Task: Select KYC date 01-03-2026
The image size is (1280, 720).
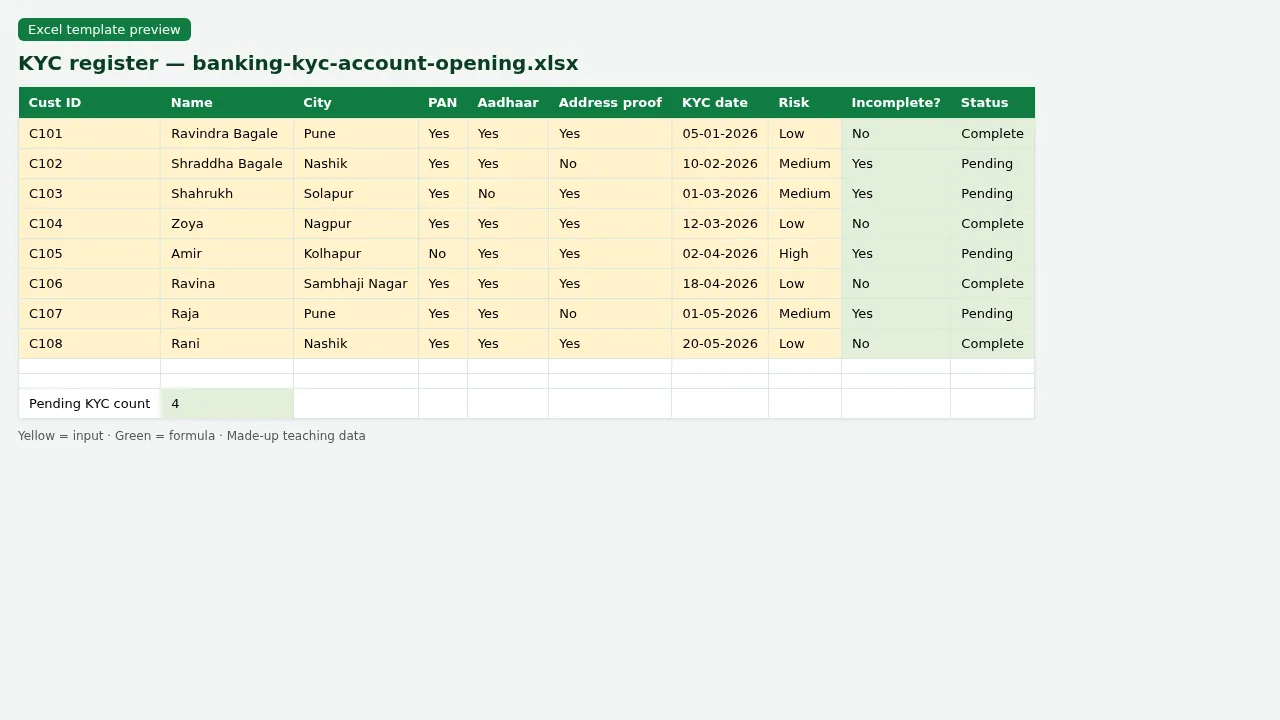Action: 720,194
